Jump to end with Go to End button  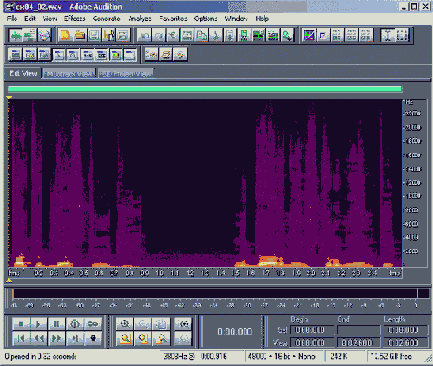pyautogui.click(x=75, y=338)
